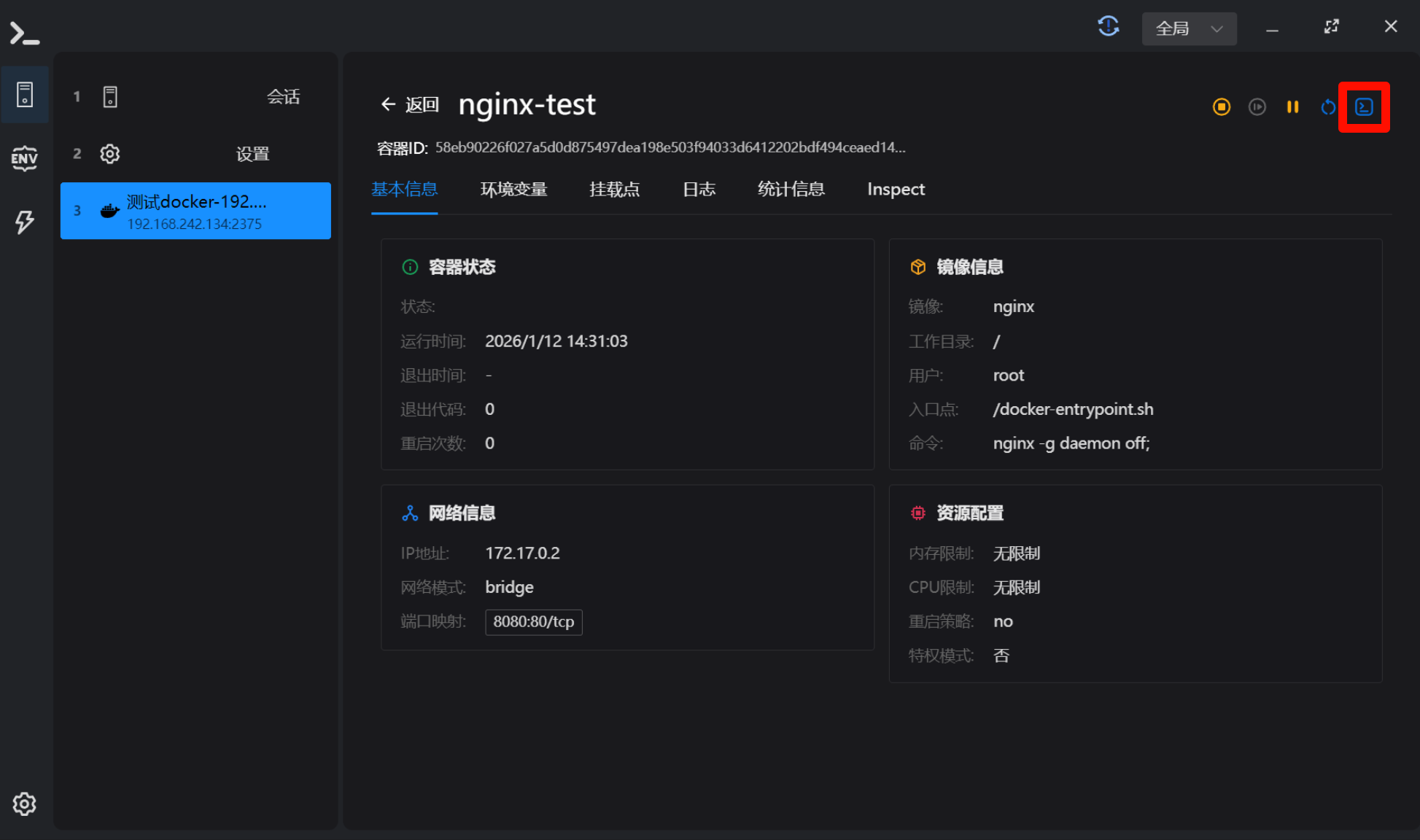
Task: Open the 设置 entry in session list
Action: [195, 154]
